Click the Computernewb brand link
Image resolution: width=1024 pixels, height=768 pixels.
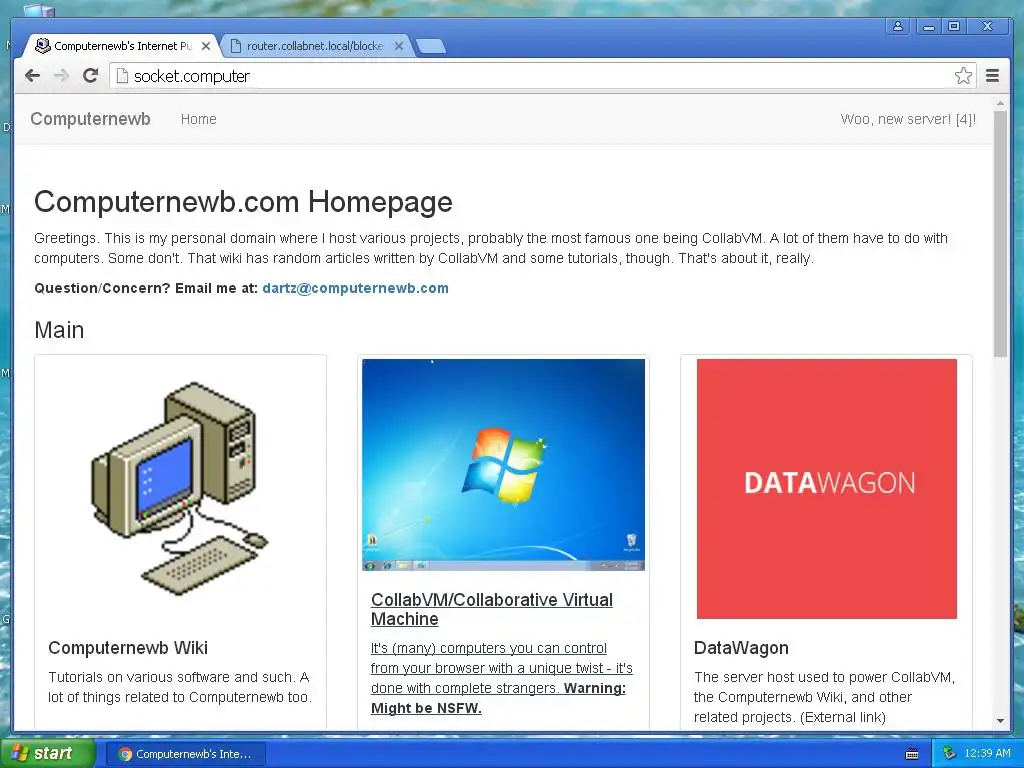90,119
